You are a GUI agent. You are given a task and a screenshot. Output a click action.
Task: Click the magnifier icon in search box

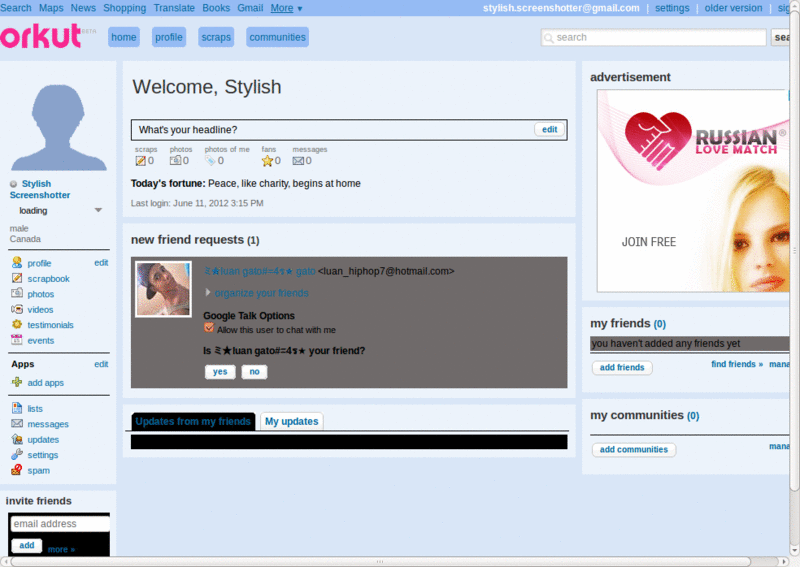tap(548, 38)
